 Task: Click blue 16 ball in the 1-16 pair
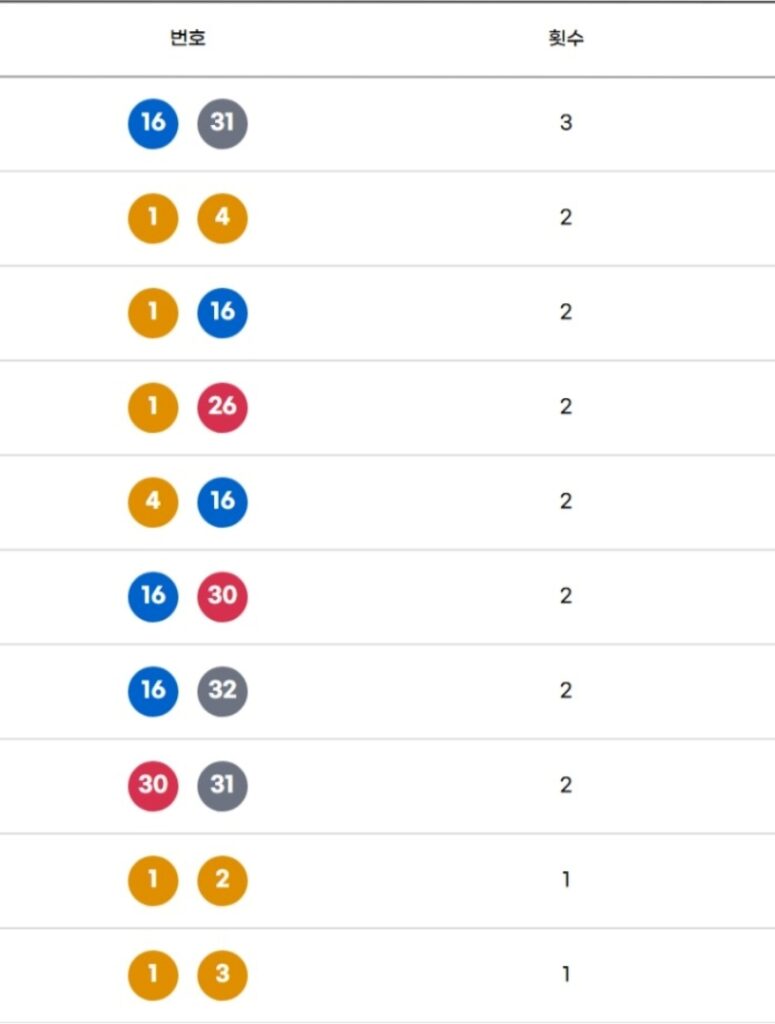[x=222, y=313]
